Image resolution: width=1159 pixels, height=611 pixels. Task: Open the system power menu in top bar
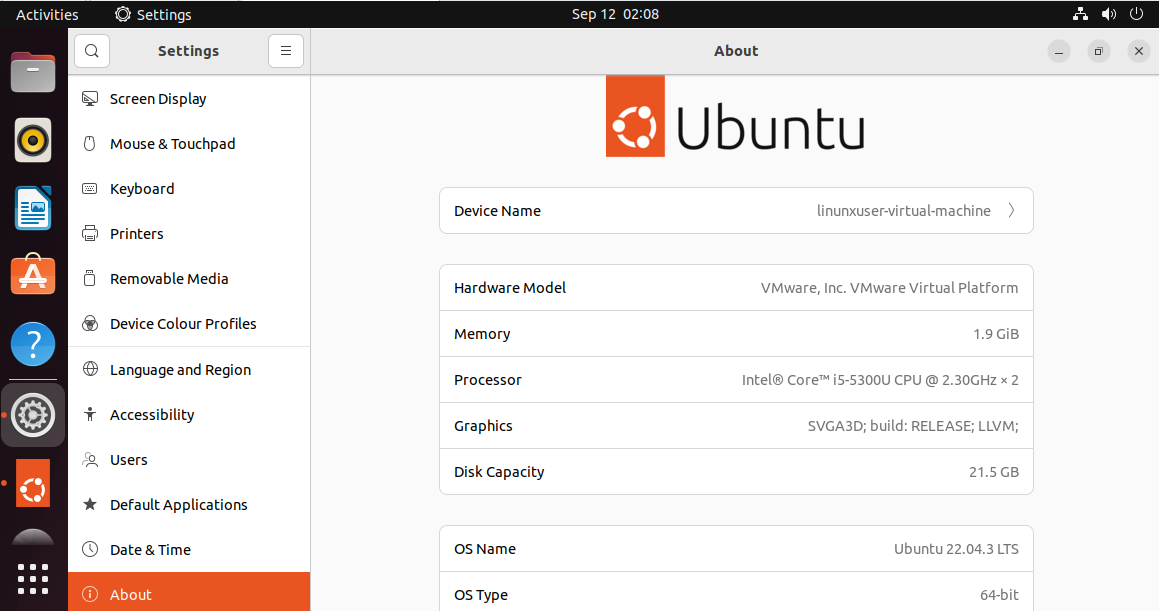[1136, 14]
